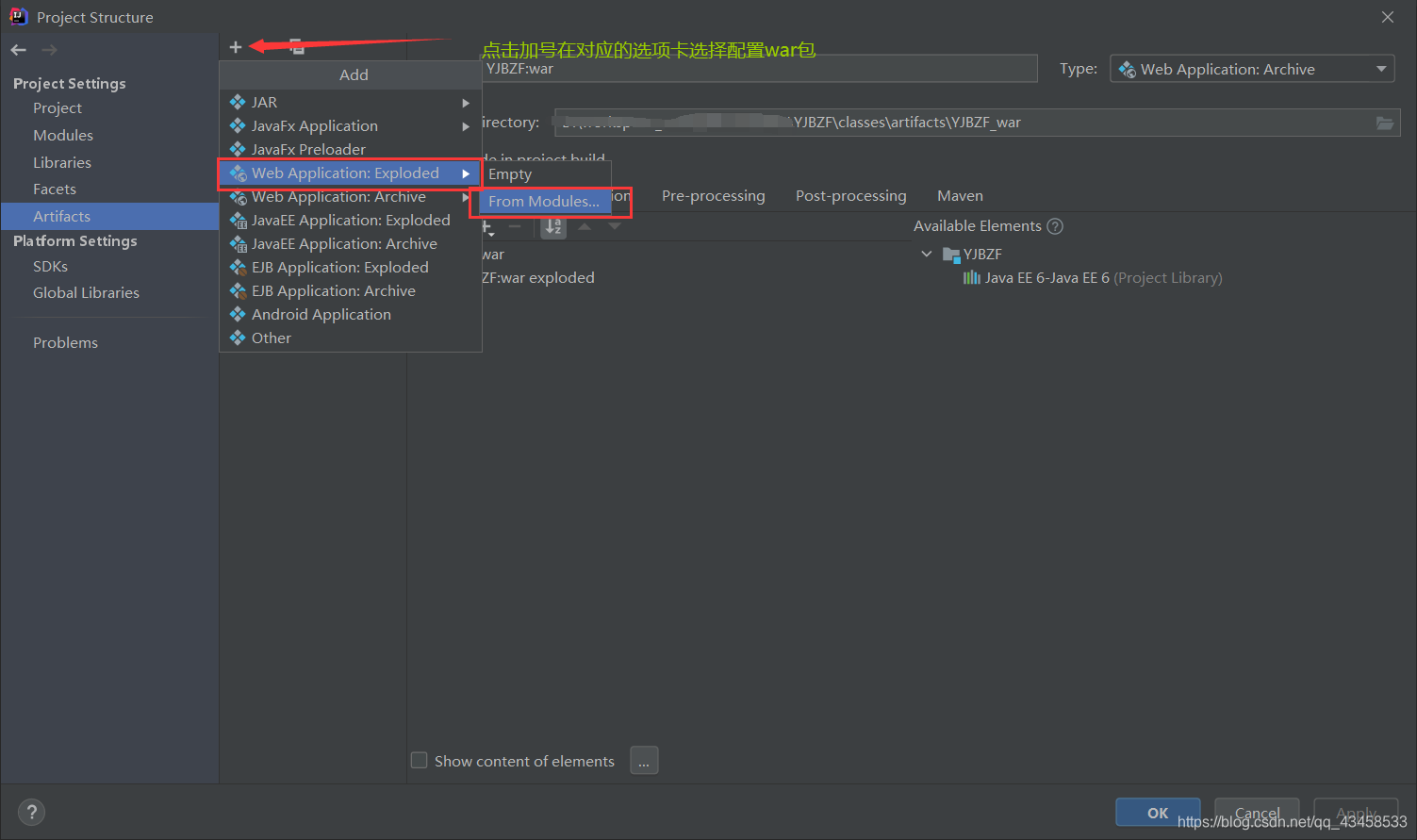Select JavaFx Preloader menu entry
This screenshot has height=840, width=1417.
350,149
